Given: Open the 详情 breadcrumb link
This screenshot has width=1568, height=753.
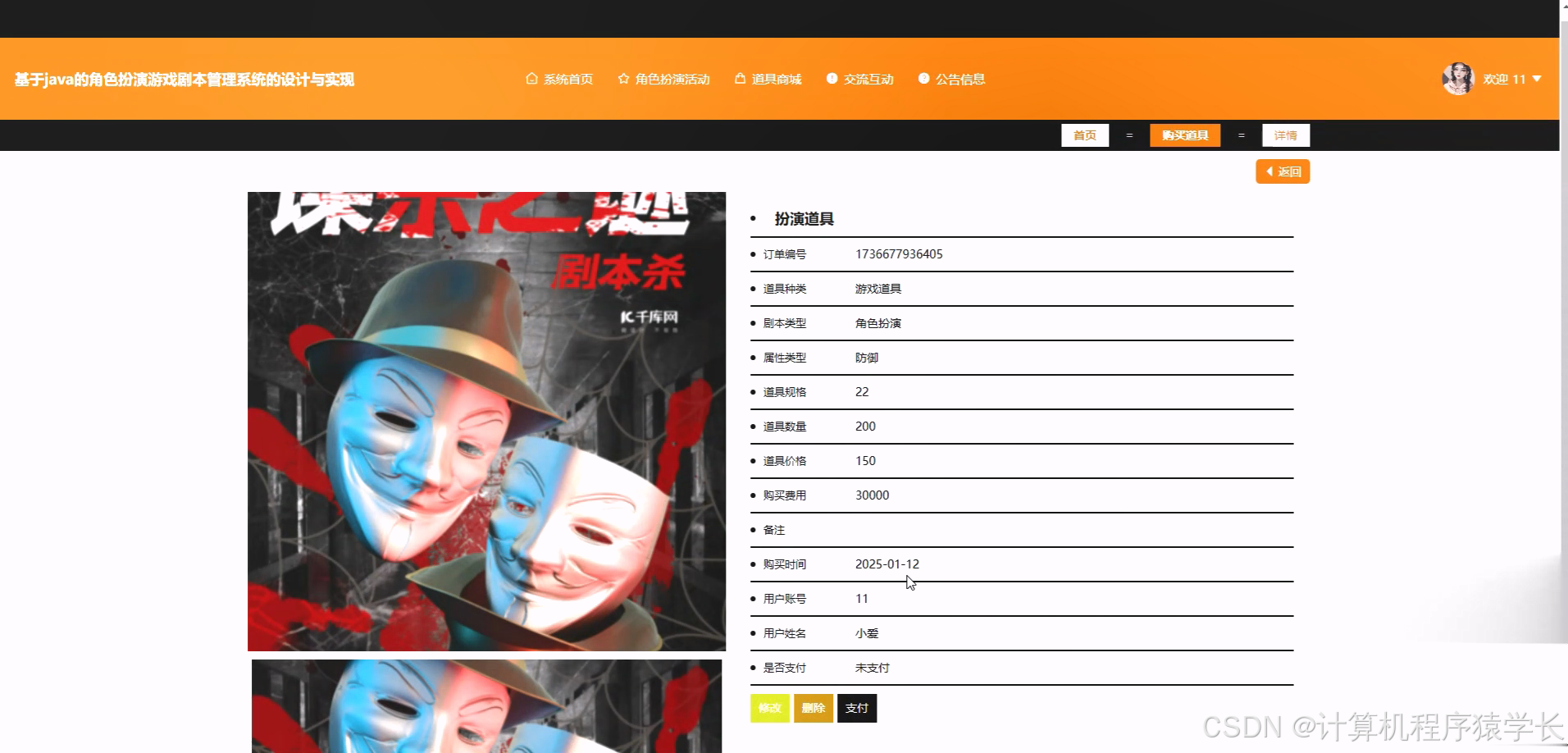Looking at the screenshot, I should 1285,135.
